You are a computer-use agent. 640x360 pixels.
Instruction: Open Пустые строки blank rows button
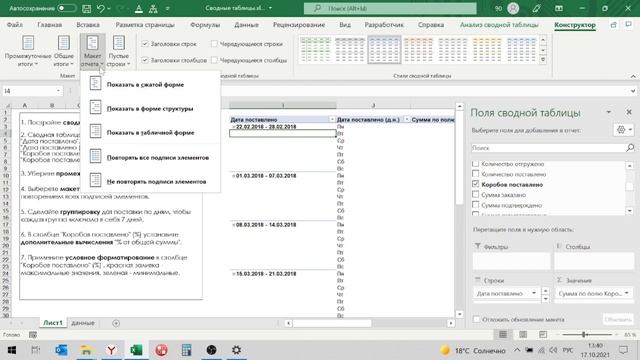(118, 51)
